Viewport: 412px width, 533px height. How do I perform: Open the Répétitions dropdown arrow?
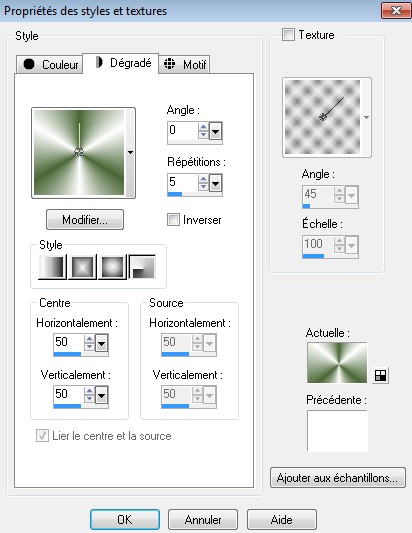click(216, 184)
